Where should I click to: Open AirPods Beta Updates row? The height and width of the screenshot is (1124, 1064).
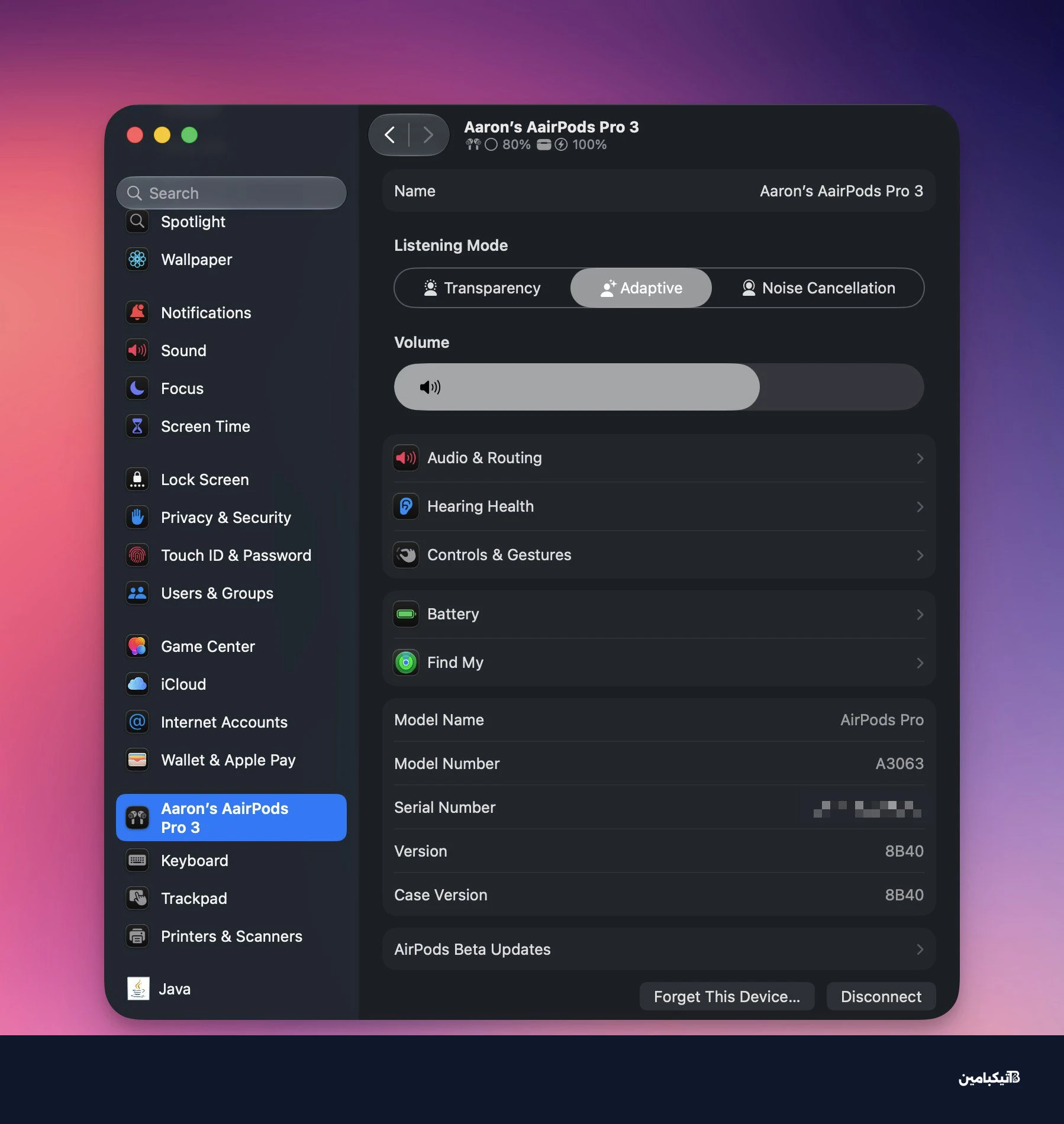(659, 949)
